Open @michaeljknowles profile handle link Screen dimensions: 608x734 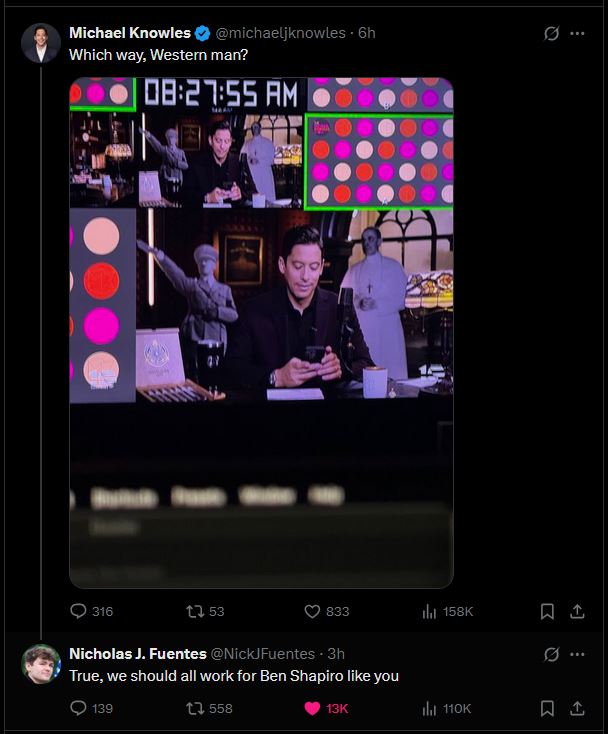click(x=280, y=33)
